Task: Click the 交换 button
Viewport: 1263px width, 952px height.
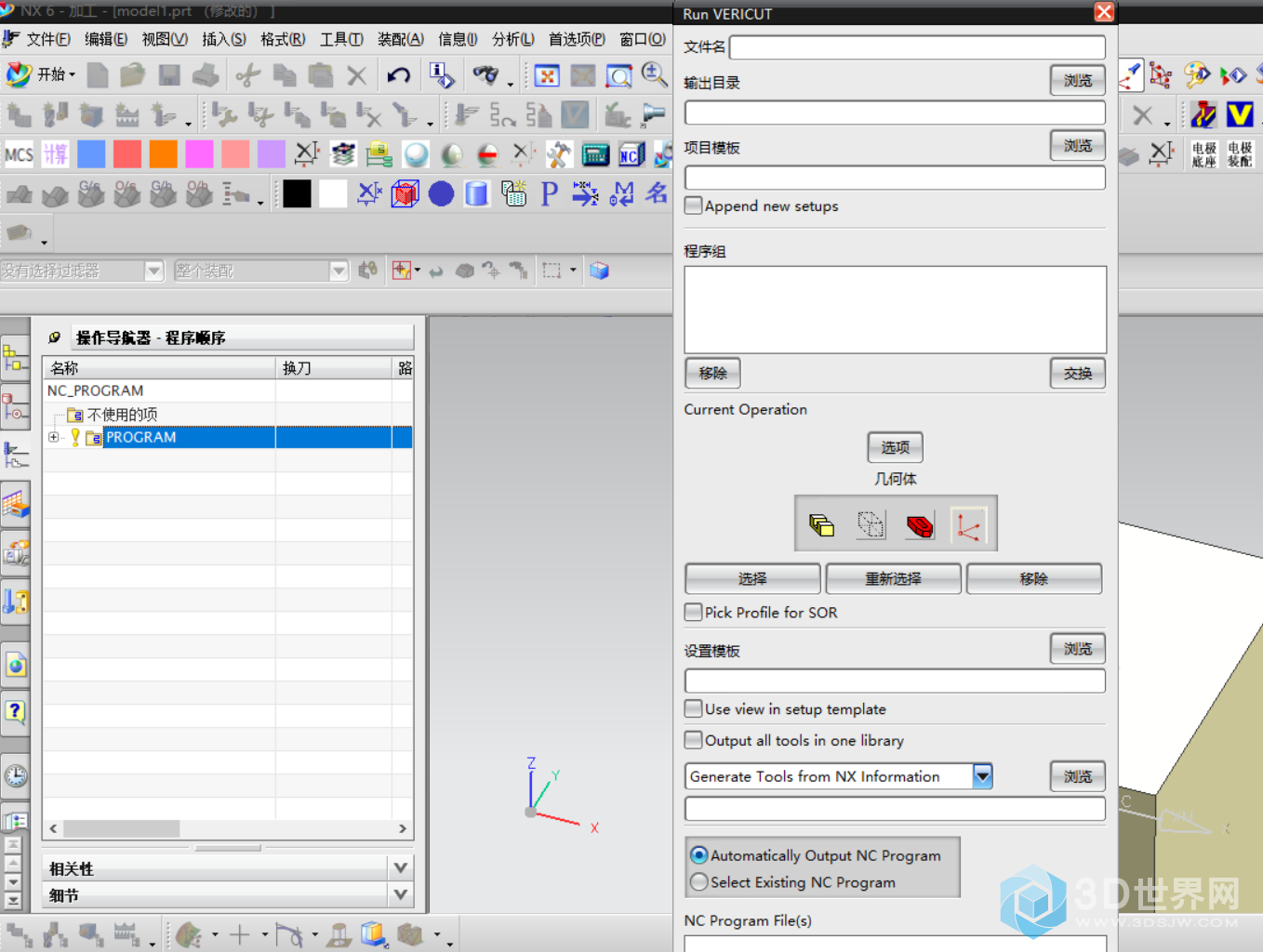Action: coord(1078,373)
